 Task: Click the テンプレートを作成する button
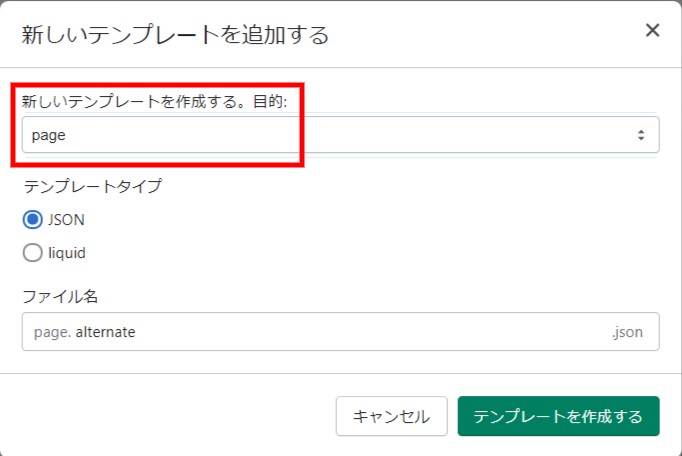(558, 416)
